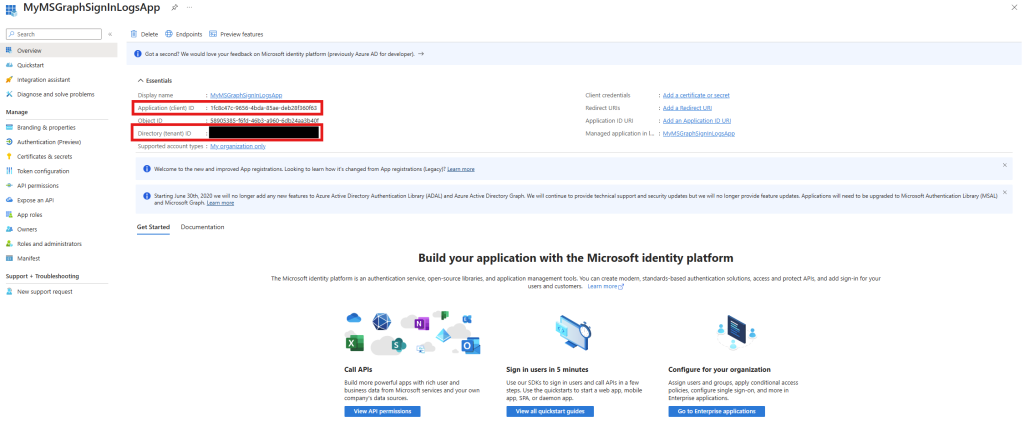Click the Preview features icon
Viewport: 1024px width, 436px height.
(x=213, y=34)
